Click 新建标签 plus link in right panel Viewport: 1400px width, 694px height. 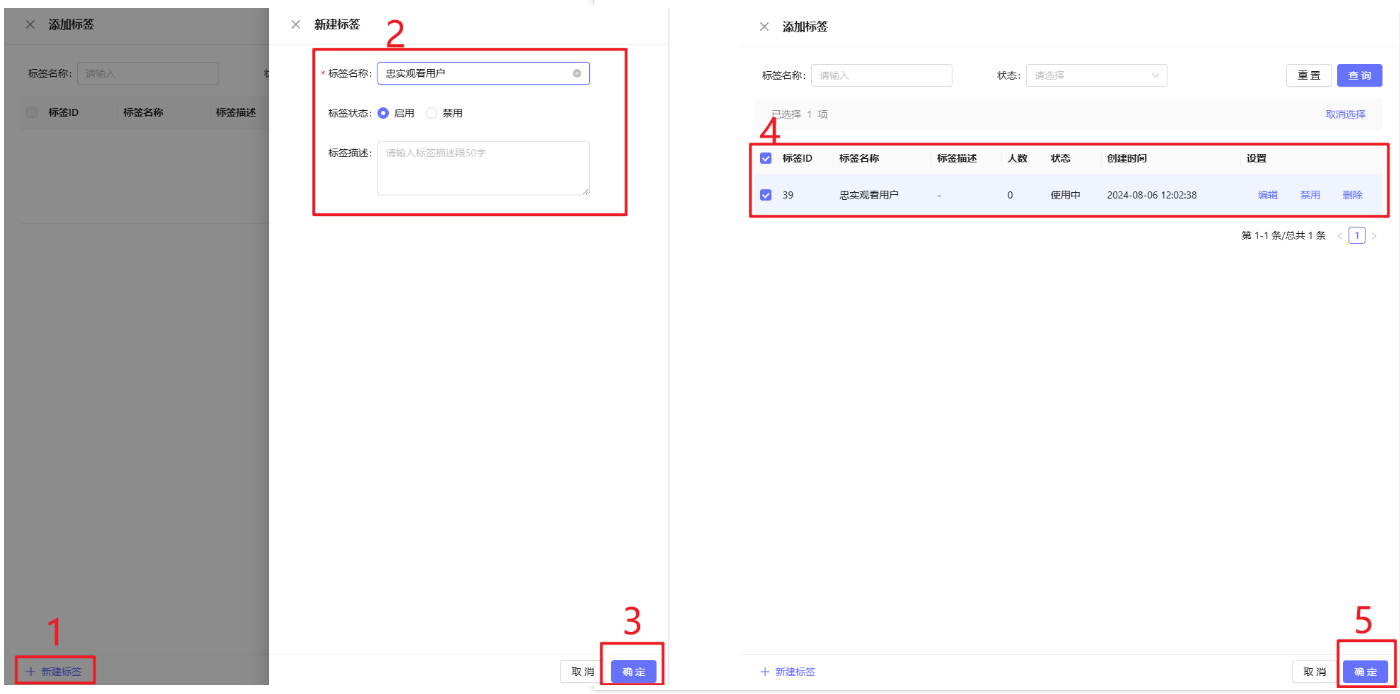click(788, 672)
